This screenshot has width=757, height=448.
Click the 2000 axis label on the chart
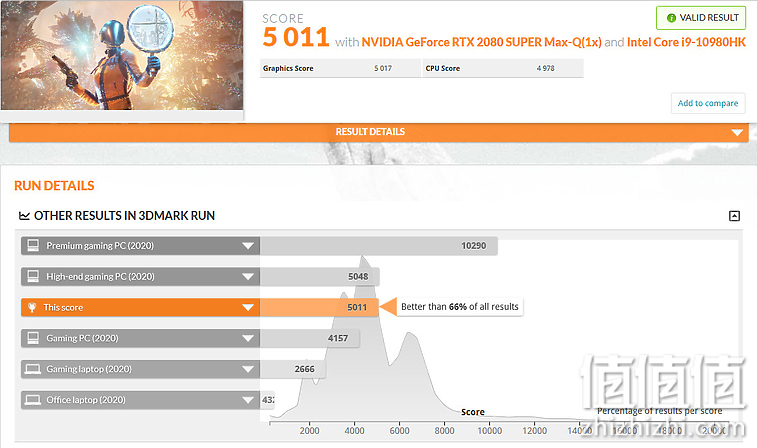[x=309, y=431]
